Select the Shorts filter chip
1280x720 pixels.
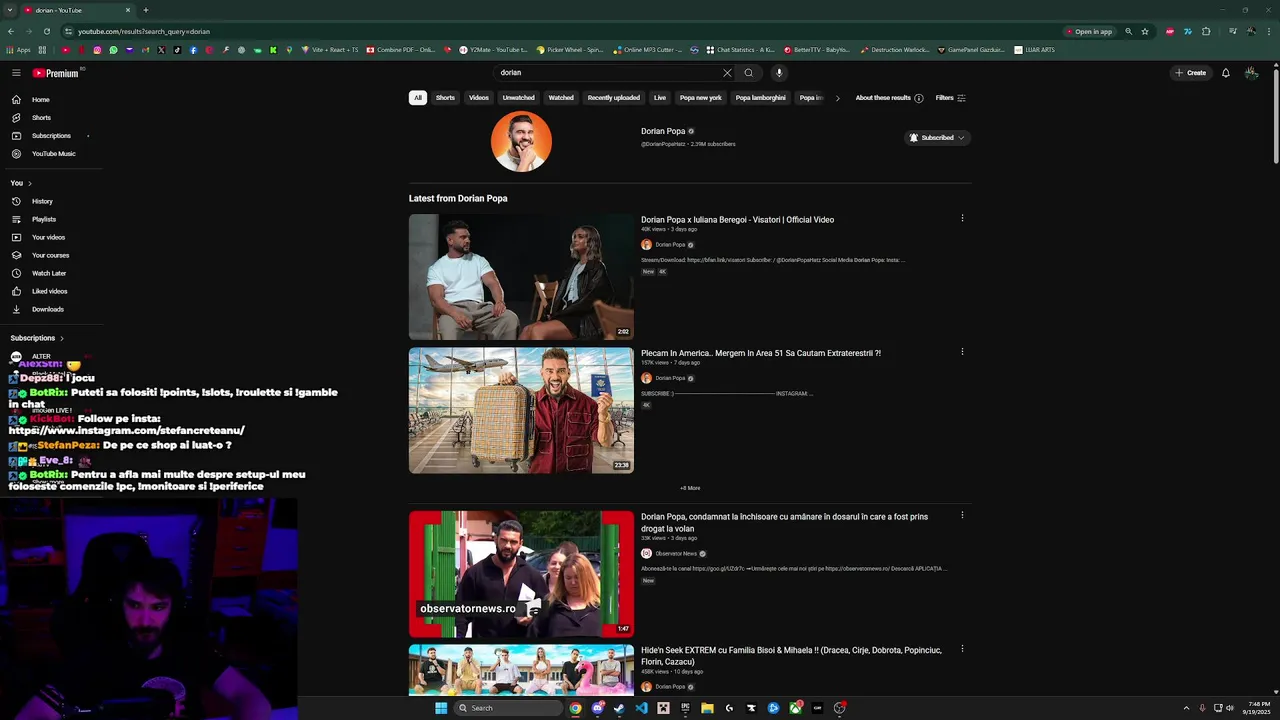(445, 98)
